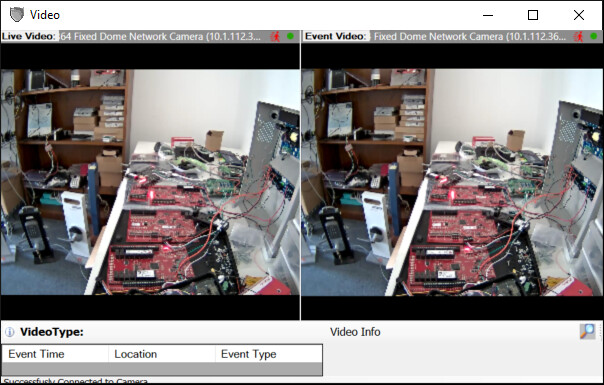
Task: Select the Event Video camera feed
Action: point(452,182)
